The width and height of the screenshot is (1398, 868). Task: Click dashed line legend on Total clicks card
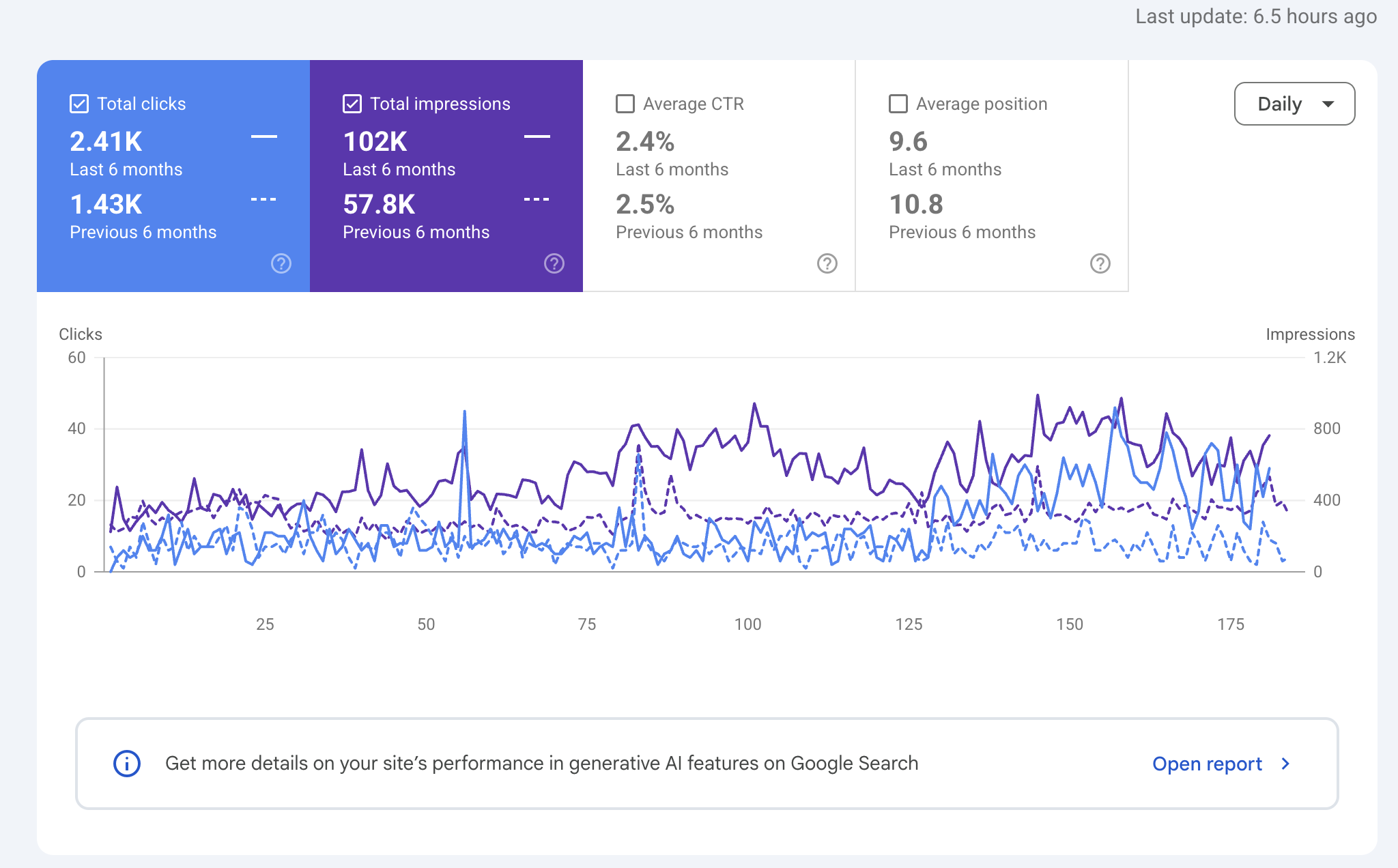(x=263, y=199)
